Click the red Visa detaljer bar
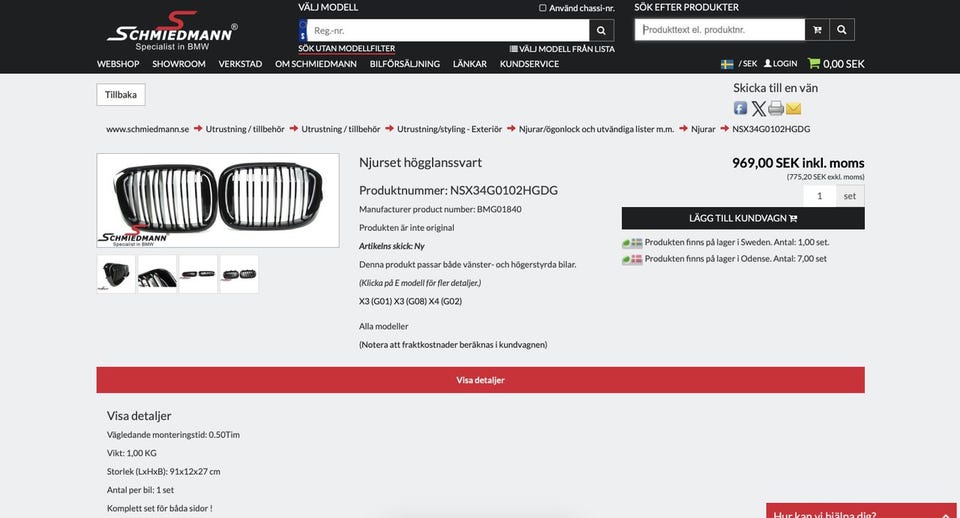This screenshot has width=960, height=518. (x=481, y=380)
